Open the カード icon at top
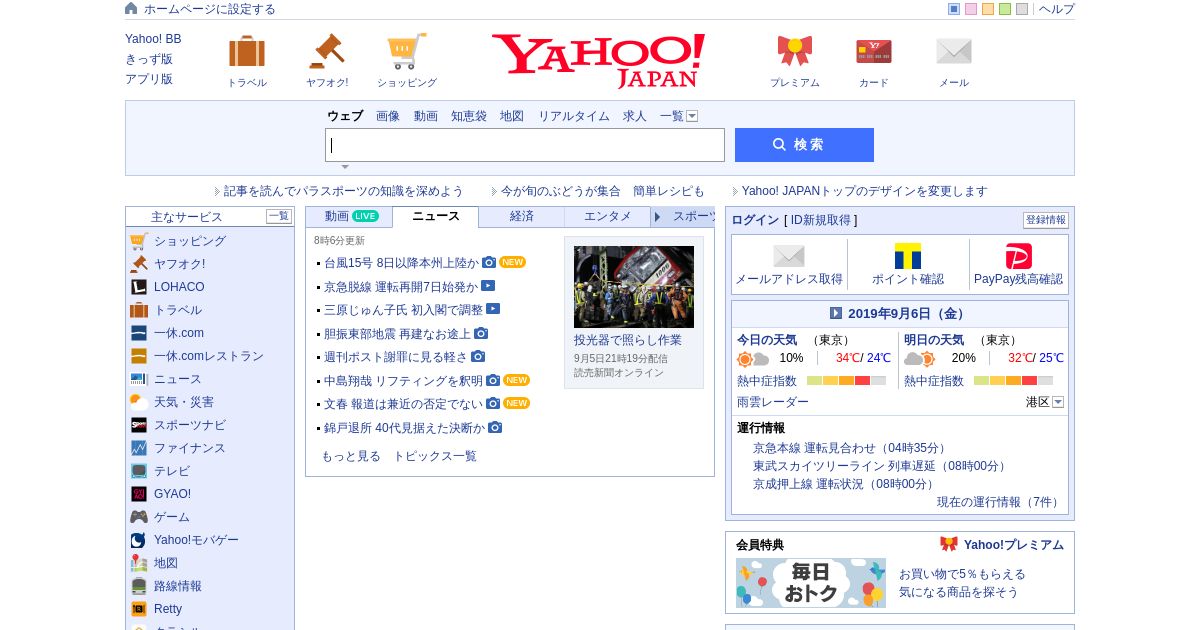 (874, 51)
